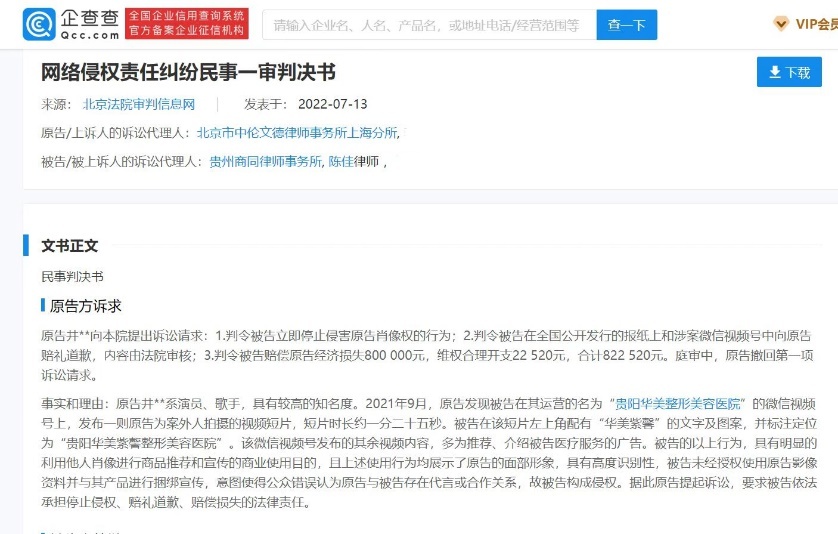Screen dimensions: 838x534
Task: Open the VIP会员 diamond icon
Action: pos(781,24)
